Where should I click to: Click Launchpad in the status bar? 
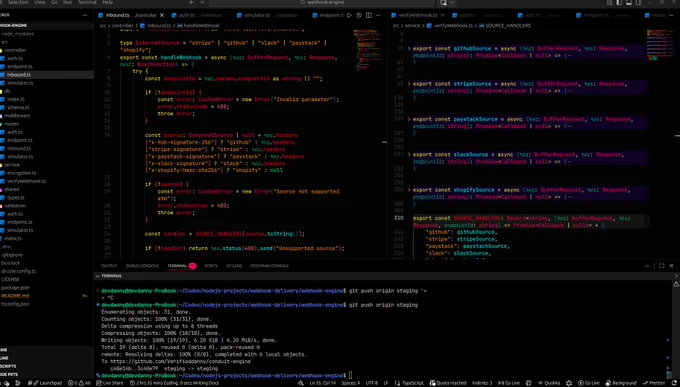coord(48,383)
